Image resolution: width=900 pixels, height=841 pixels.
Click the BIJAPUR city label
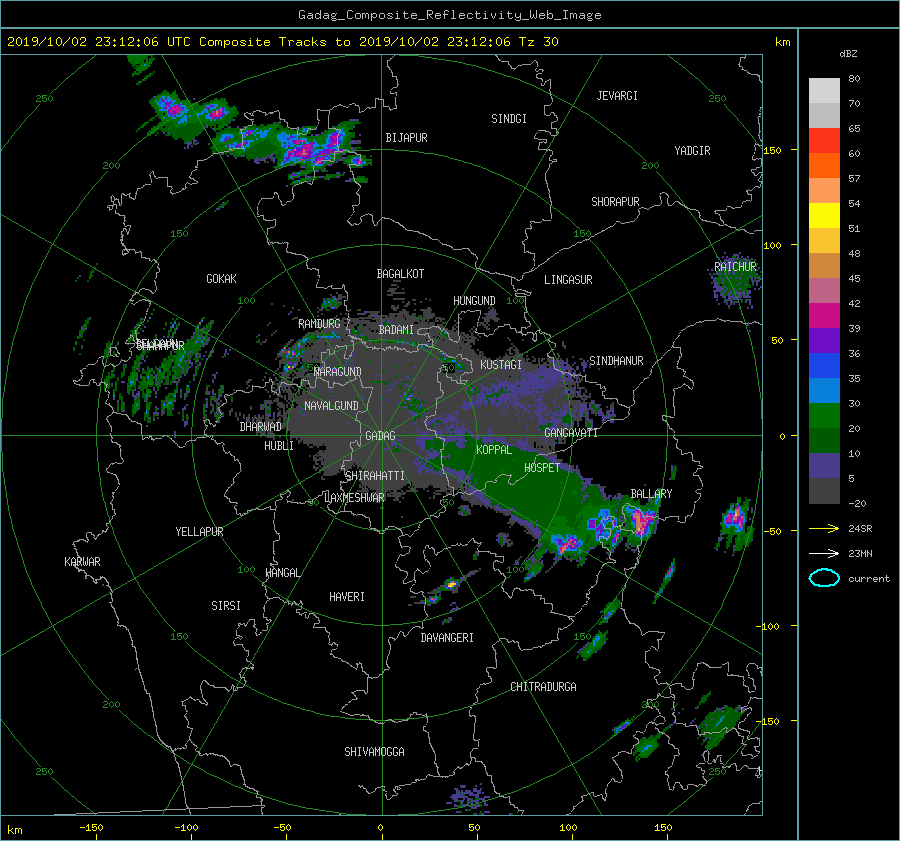[x=406, y=138]
